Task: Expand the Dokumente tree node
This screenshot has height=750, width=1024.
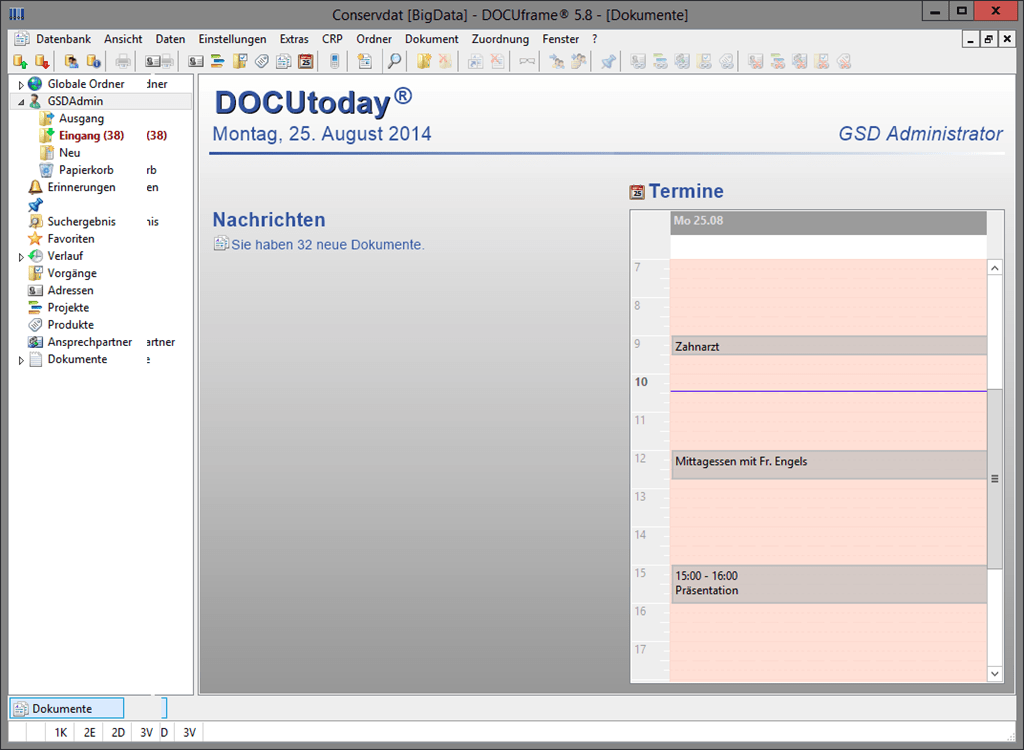Action: click(21, 360)
